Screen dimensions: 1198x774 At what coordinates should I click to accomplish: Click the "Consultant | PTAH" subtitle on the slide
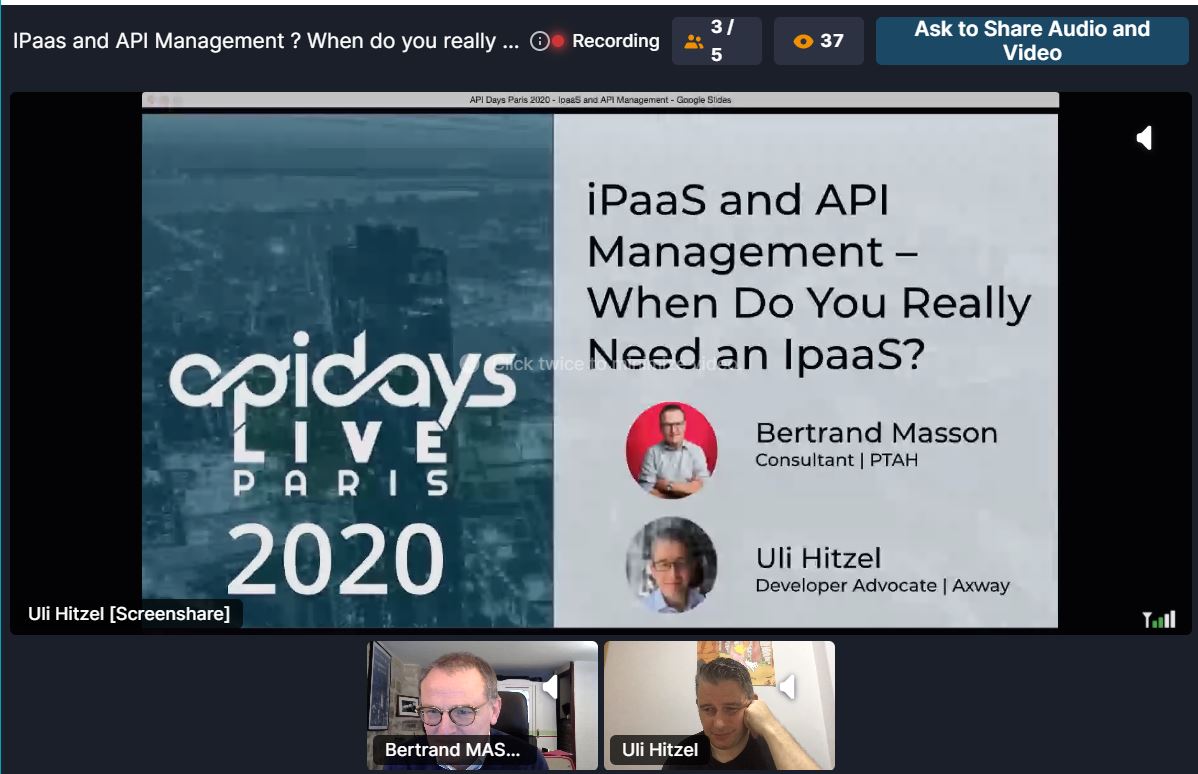(837, 460)
